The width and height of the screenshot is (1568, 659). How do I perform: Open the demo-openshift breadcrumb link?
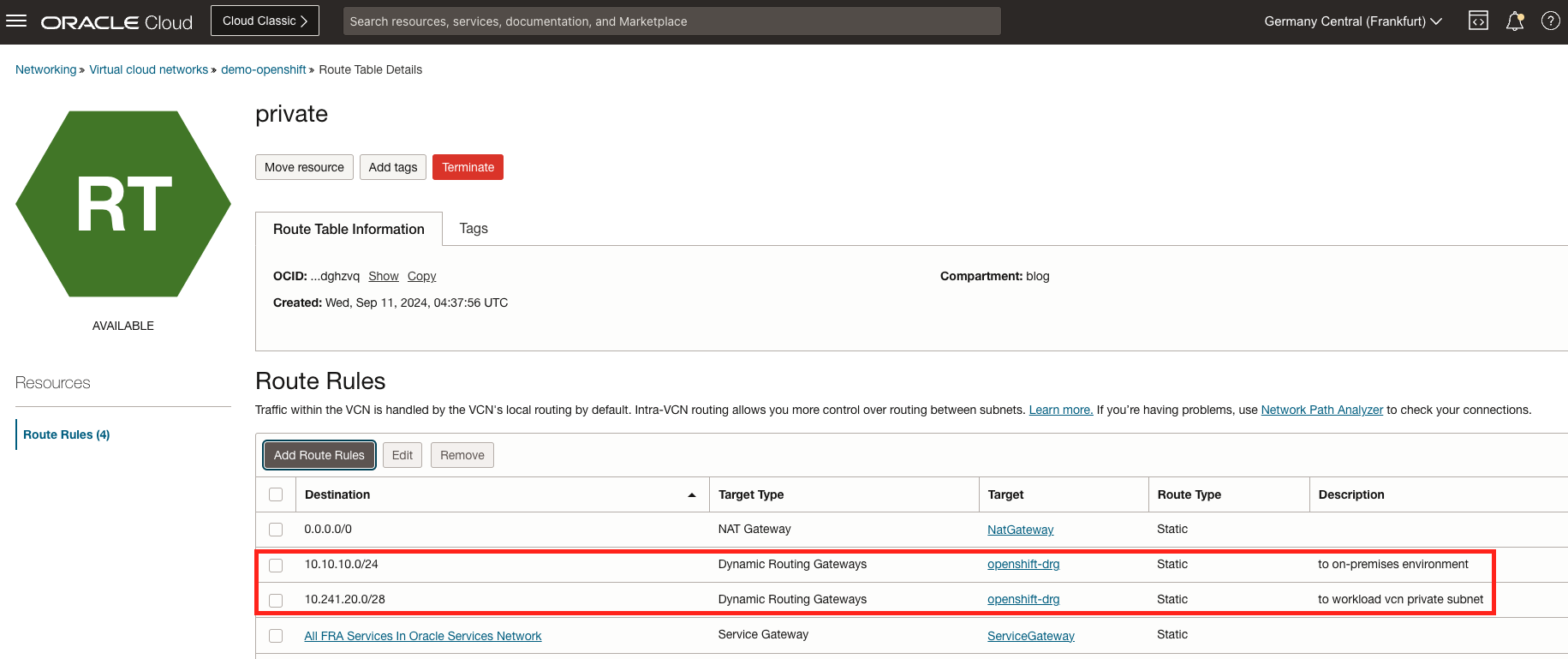[264, 69]
